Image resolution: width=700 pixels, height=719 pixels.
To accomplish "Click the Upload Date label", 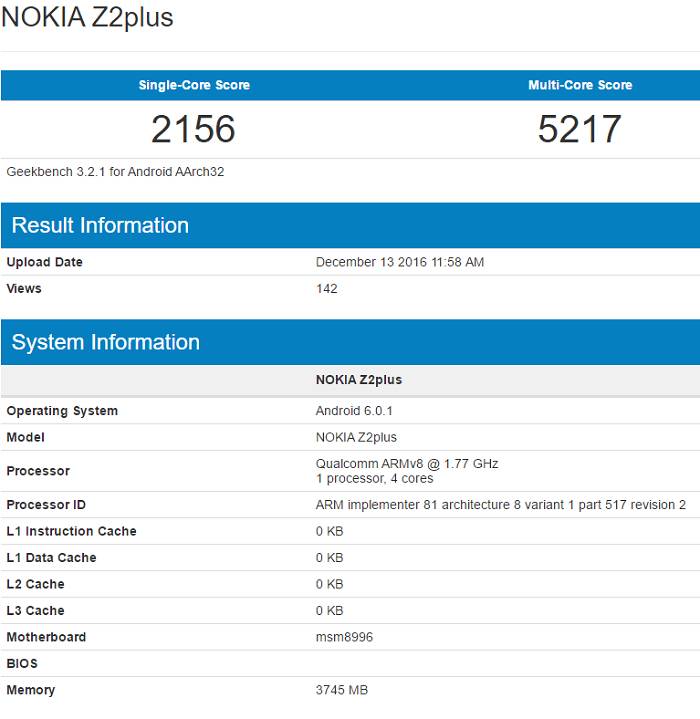I will [44, 262].
